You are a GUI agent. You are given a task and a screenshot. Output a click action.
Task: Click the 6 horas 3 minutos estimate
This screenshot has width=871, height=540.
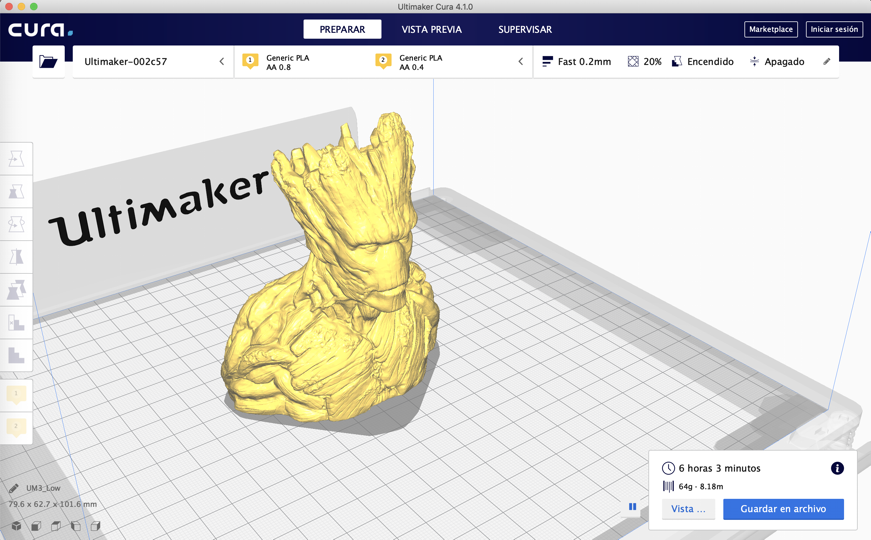point(719,468)
